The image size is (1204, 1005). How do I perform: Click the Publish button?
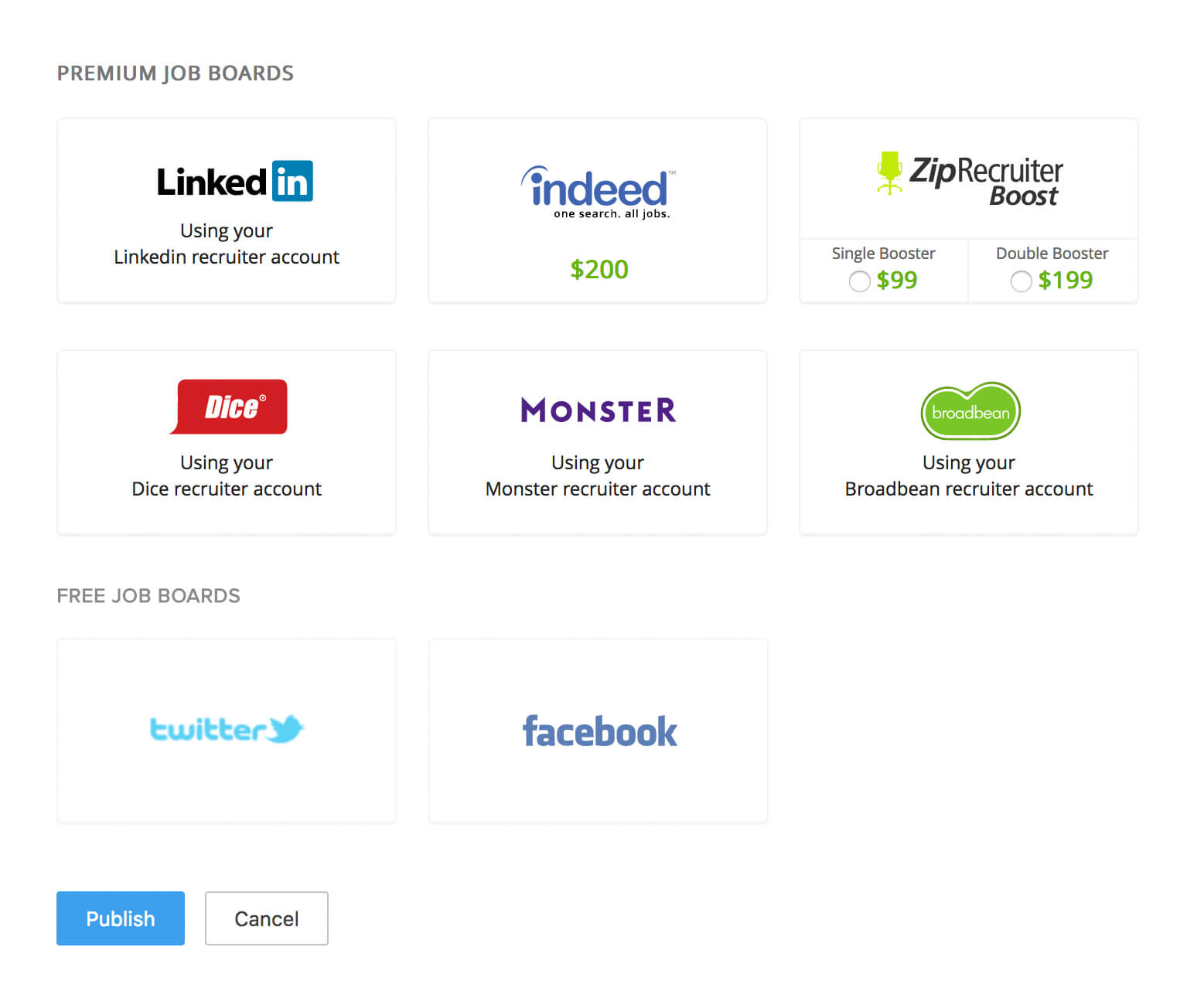pyautogui.click(x=121, y=918)
